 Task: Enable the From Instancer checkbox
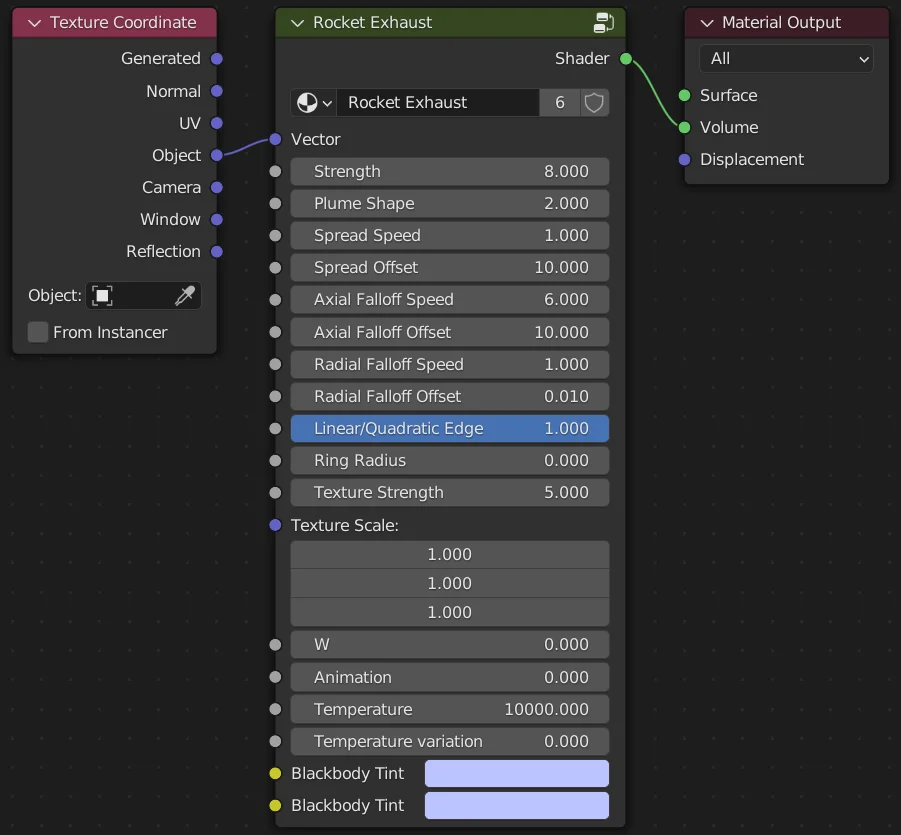(37, 332)
